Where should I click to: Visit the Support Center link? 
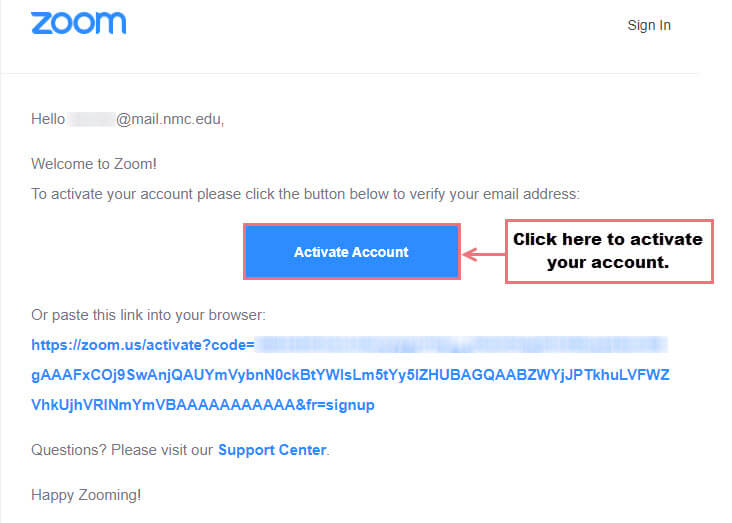pyautogui.click(x=272, y=450)
